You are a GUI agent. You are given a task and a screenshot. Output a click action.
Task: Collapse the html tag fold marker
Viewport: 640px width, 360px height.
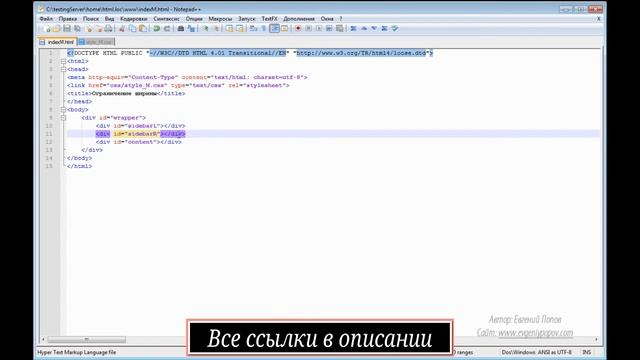(63, 61)
